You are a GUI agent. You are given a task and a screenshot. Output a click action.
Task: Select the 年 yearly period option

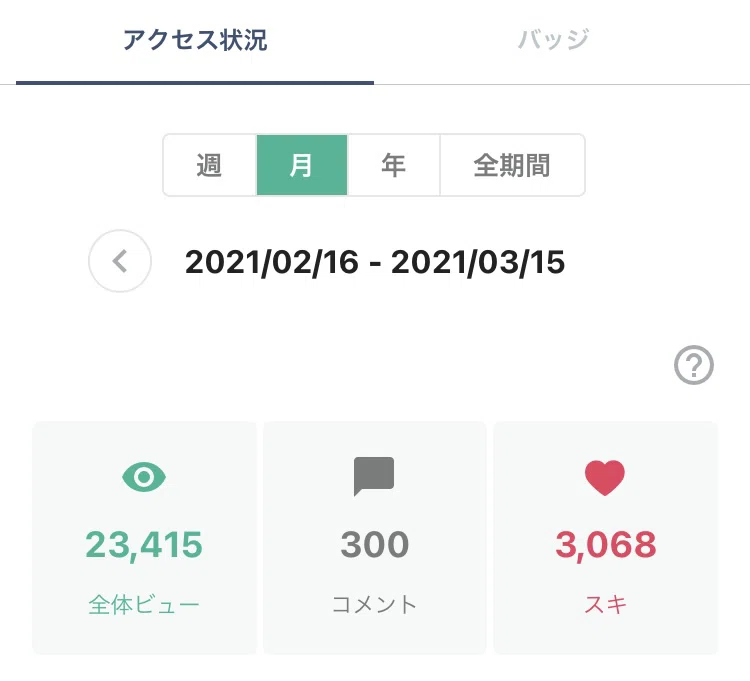pyautogui.click(x=393, y=165)
